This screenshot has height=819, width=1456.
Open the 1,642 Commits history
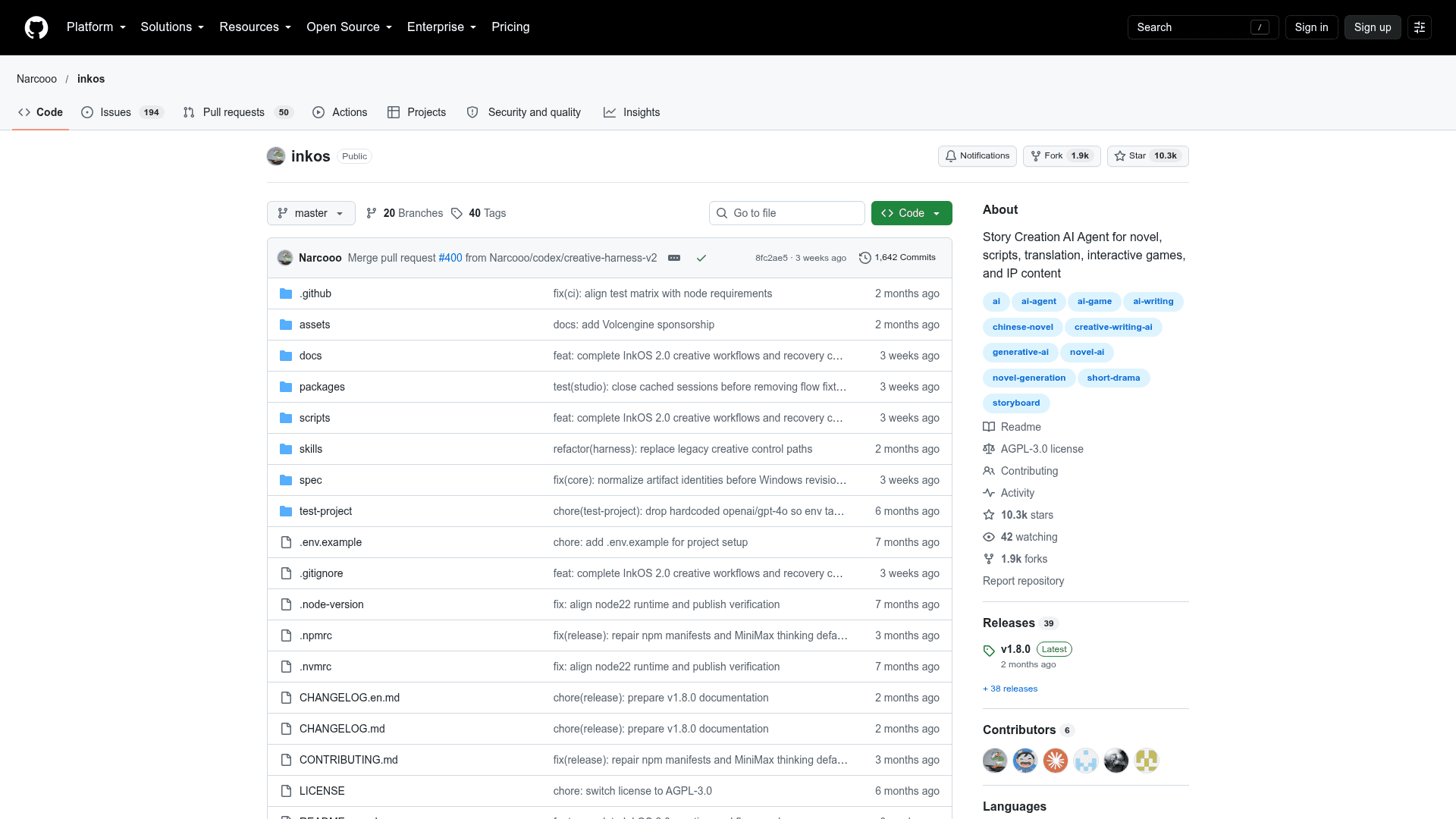point(898,258)
